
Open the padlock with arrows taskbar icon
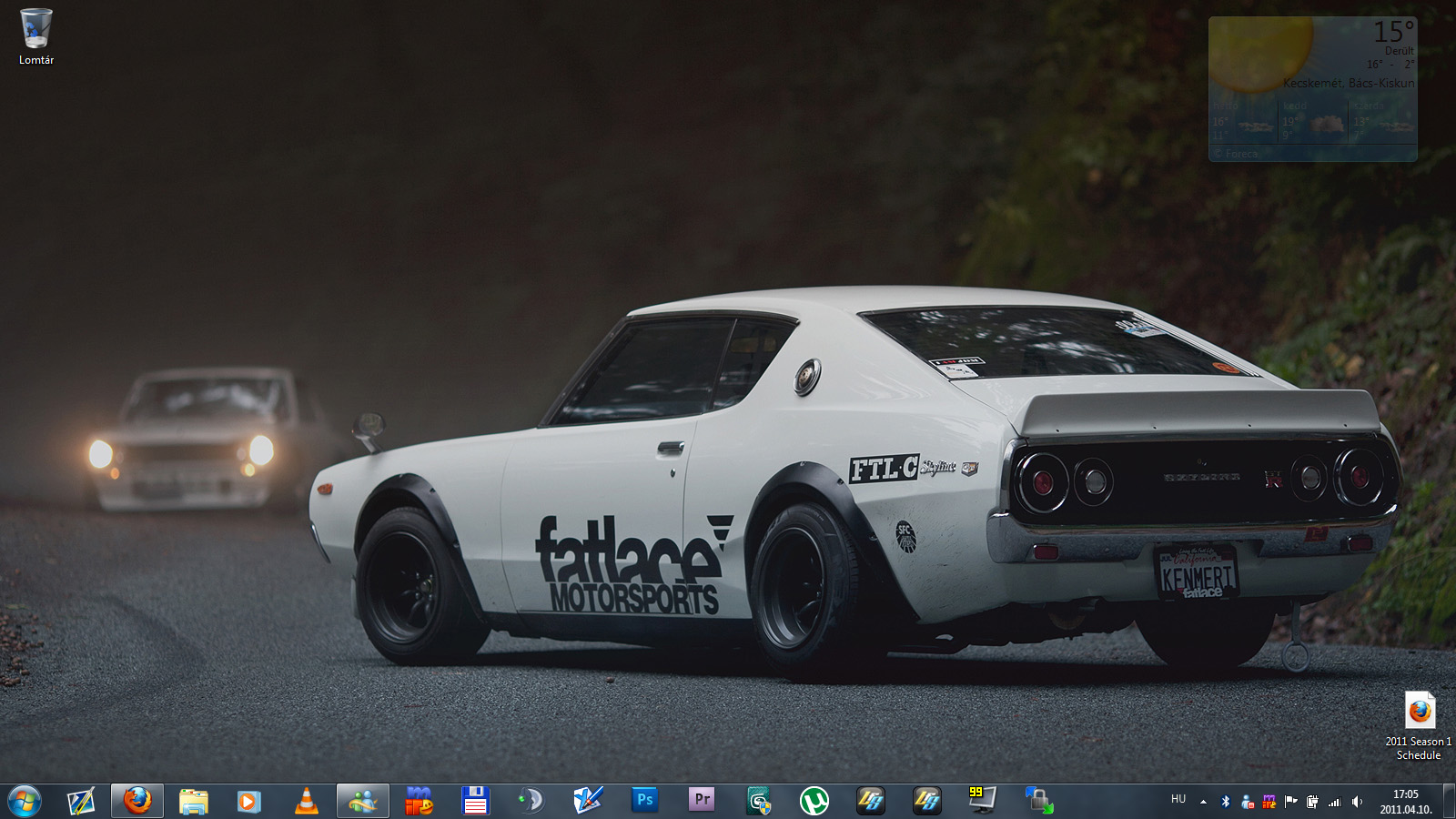pyautogui.click(x=1038, y=801)
